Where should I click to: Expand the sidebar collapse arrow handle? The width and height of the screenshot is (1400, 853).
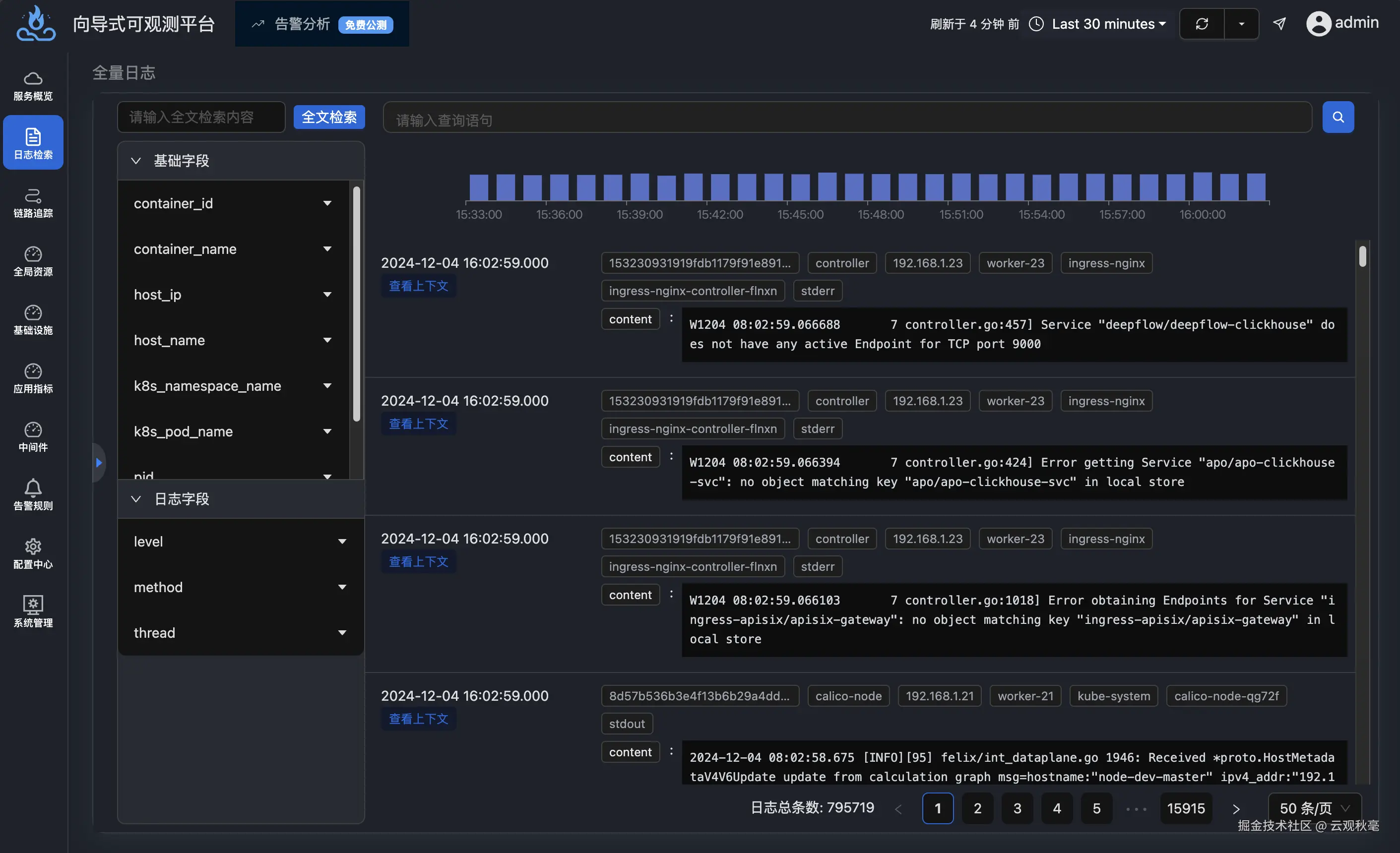[99, 463]
